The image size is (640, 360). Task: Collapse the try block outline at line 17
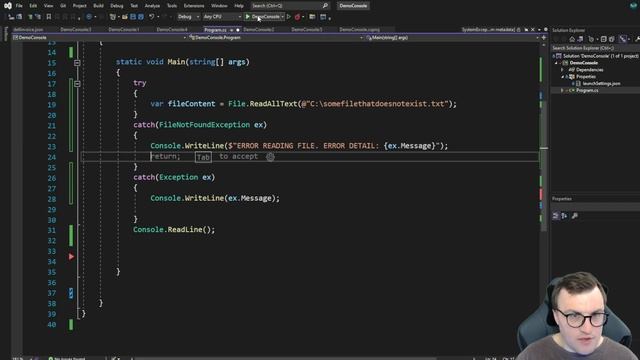pos(77,84)
